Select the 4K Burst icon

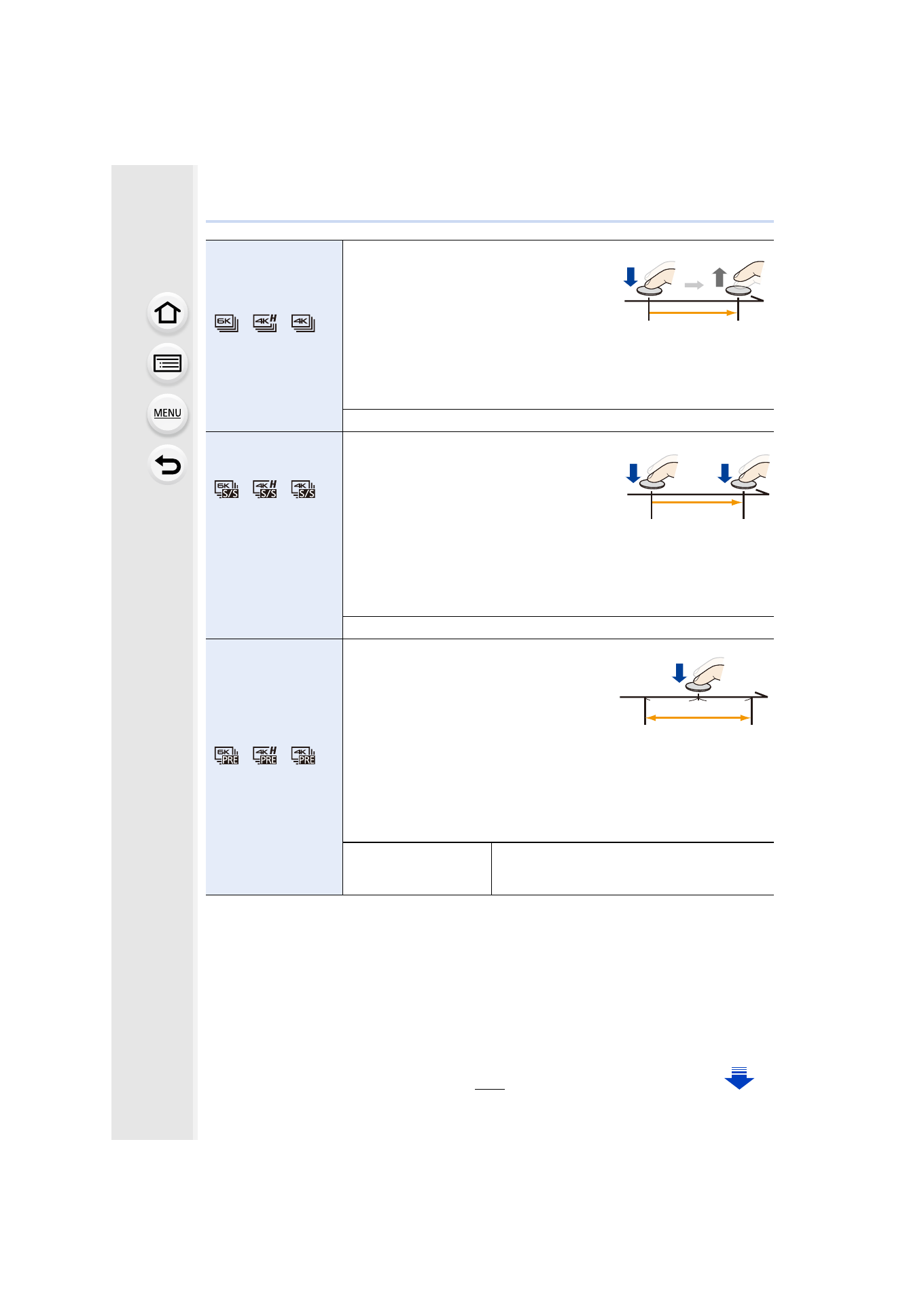pos(303,323)
